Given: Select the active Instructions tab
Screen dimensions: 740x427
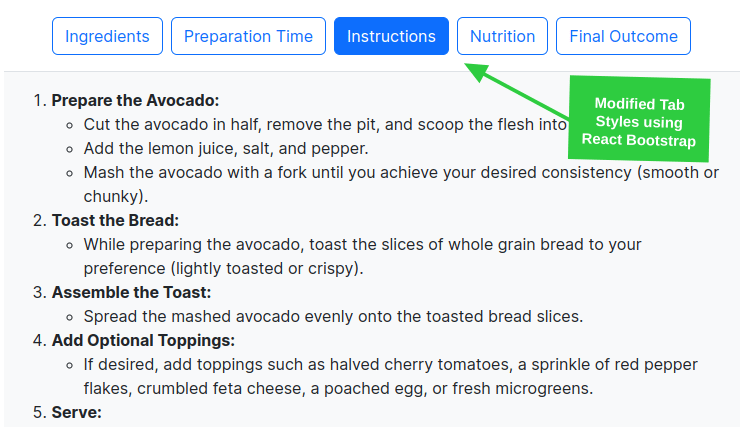Looking at the screenshot, I should [391, 37].
